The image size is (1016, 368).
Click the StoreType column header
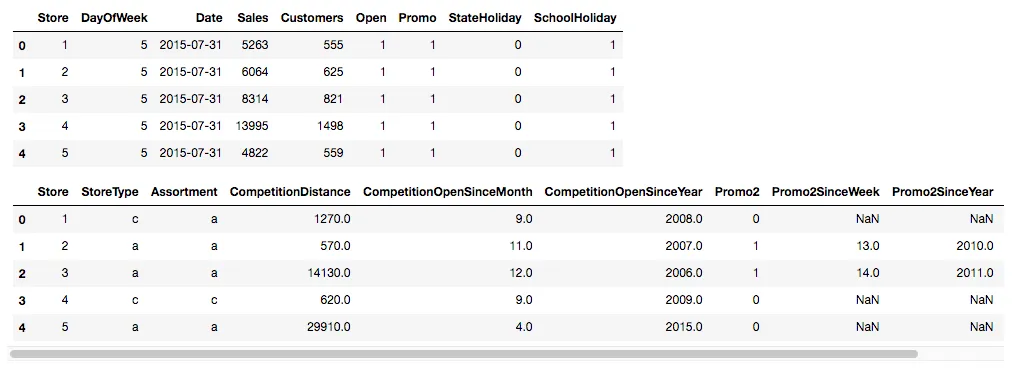[x=110, y=192]
